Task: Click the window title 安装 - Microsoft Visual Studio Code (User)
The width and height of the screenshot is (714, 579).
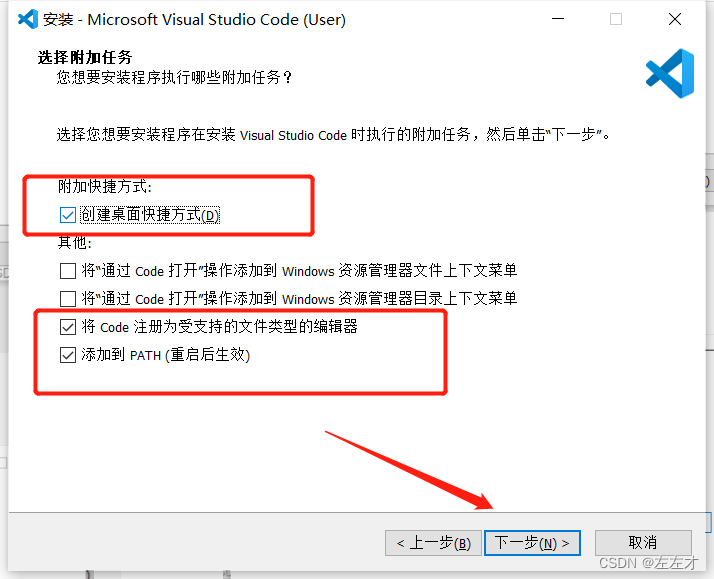Action: click(x=194, y=20)
